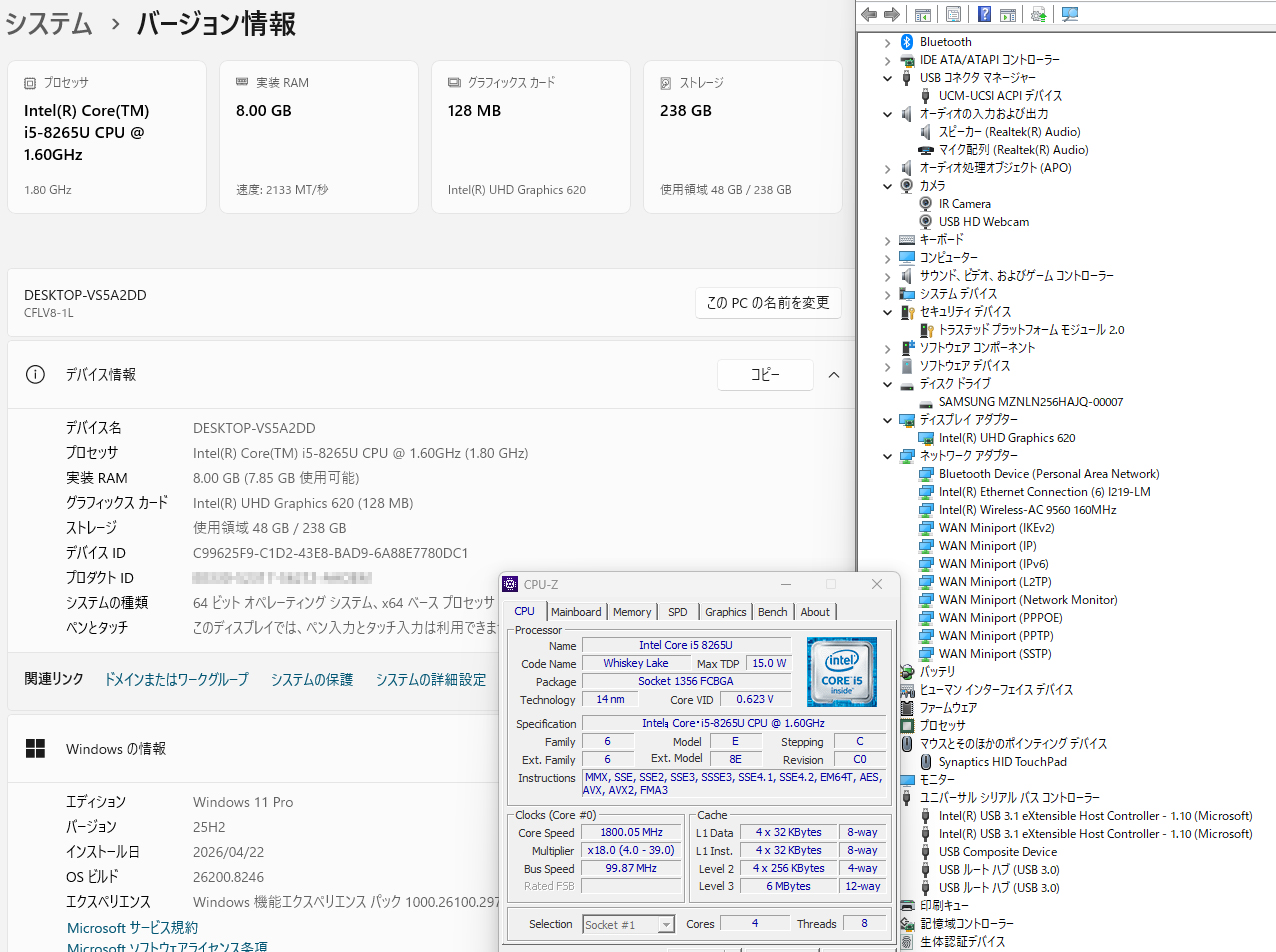Open the SPD tab in CPU-Z
The height and width of the screenshot is (952, 1276).
tap(678, 612)
